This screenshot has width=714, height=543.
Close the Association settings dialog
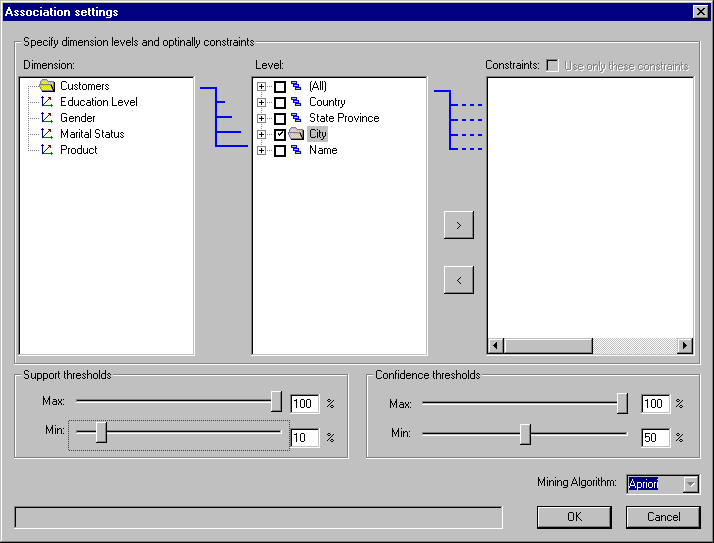click(x=700, y=11)
